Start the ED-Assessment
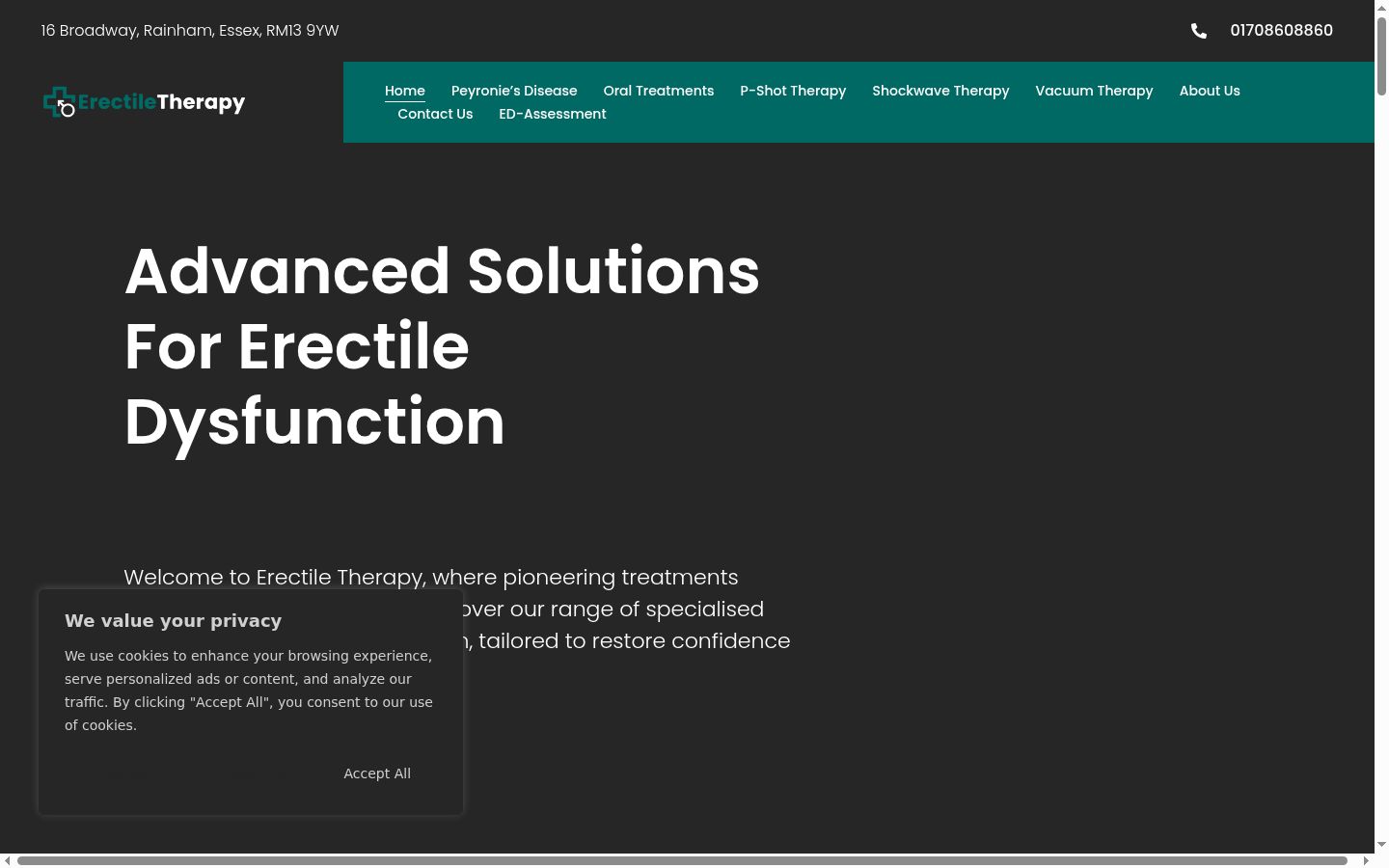 [553, 114]
